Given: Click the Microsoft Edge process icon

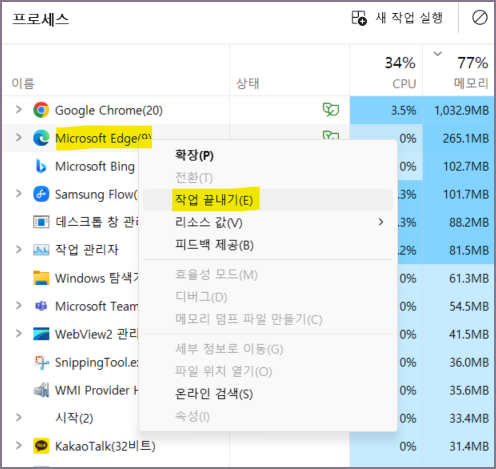Looking at the screenshot, I should (x=41, y=138).
